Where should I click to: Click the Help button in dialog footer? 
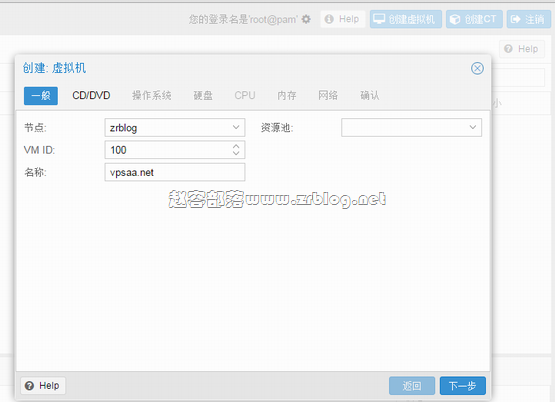43,385
